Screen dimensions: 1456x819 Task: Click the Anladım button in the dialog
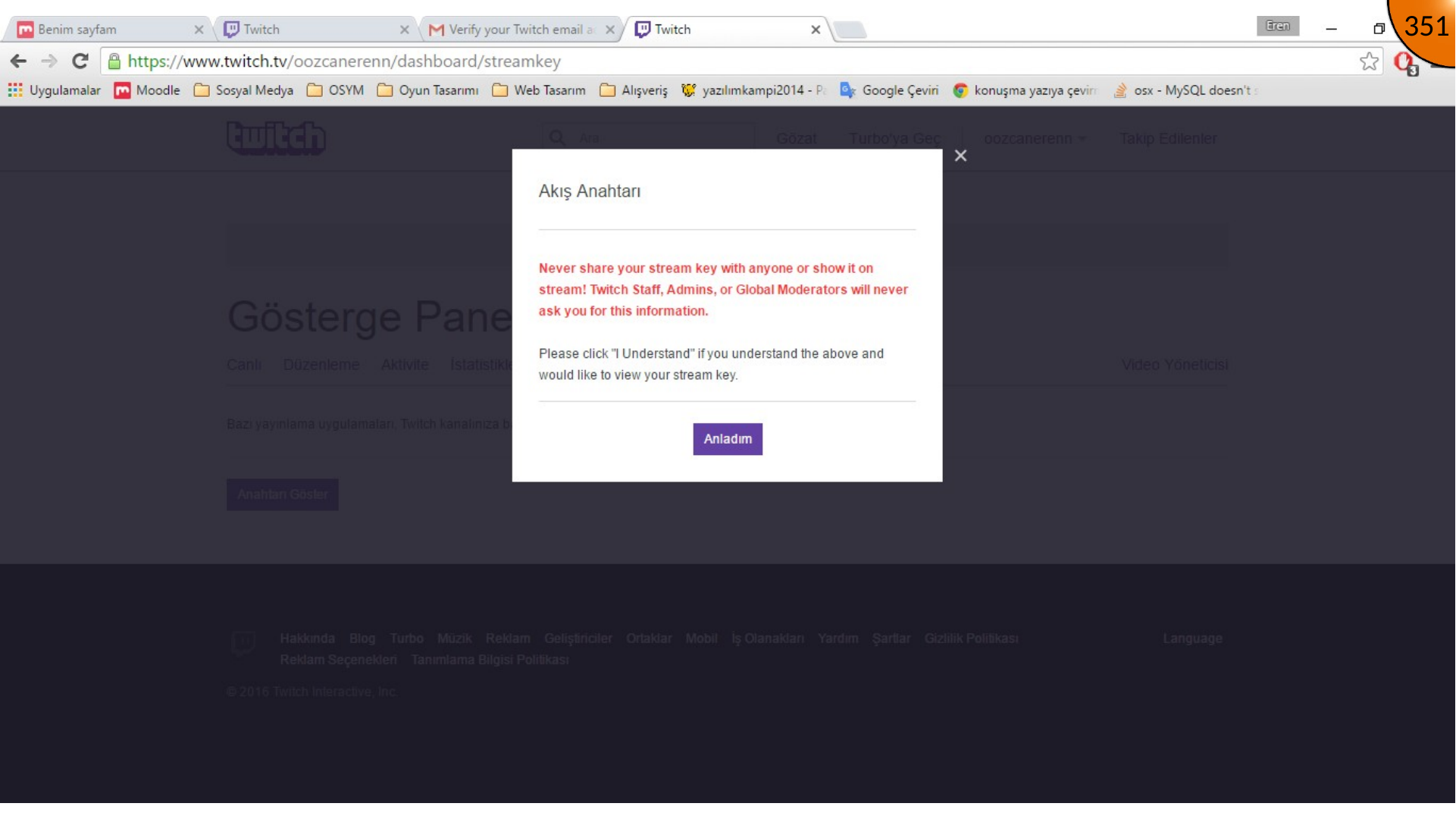[728, 439]
